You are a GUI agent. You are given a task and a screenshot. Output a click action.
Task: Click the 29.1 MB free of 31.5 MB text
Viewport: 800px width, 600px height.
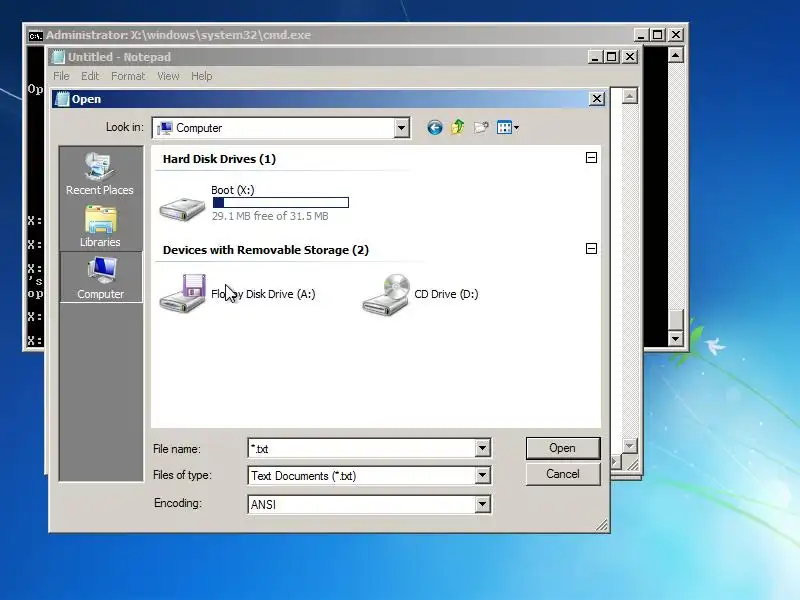270,216
